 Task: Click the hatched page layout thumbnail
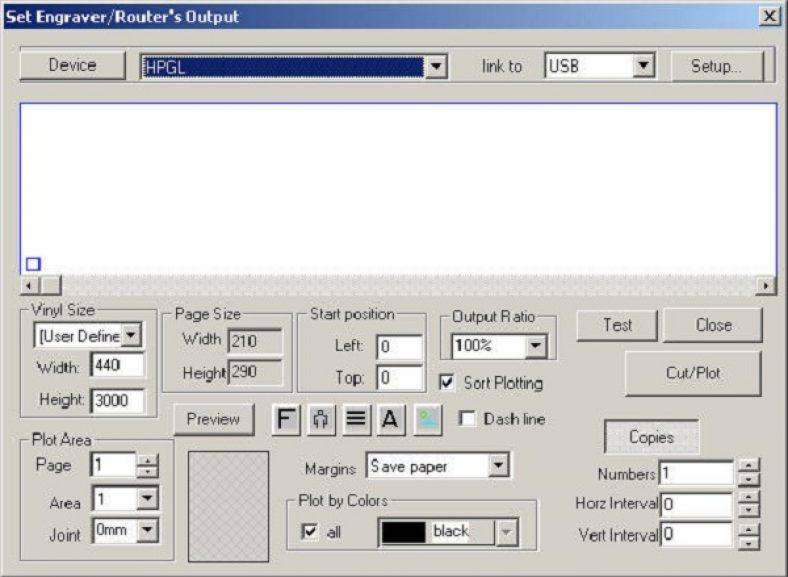point(229,506)
